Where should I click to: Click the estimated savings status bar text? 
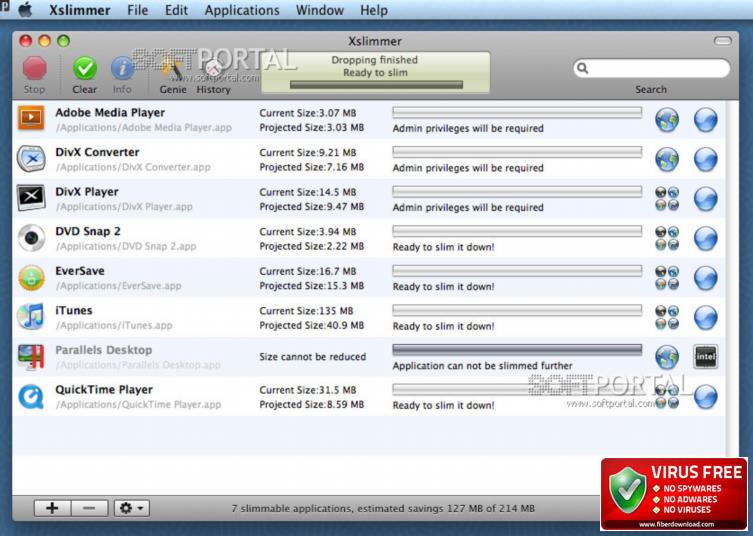pyautogui.click(x=383, y=508)
